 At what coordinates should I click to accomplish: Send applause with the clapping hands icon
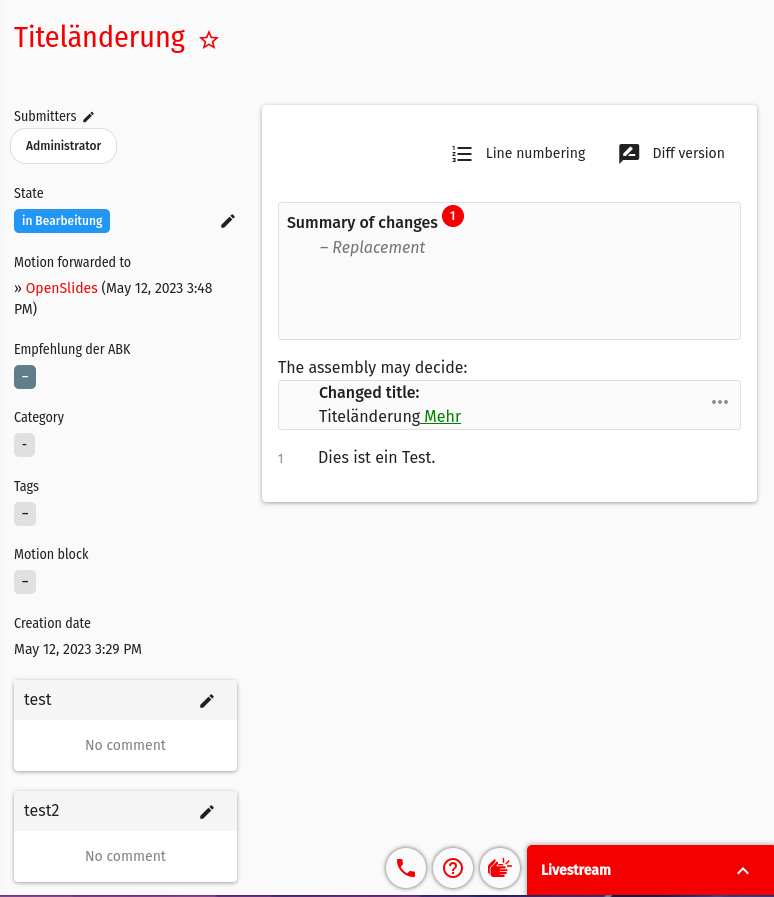tap(500, 868)
